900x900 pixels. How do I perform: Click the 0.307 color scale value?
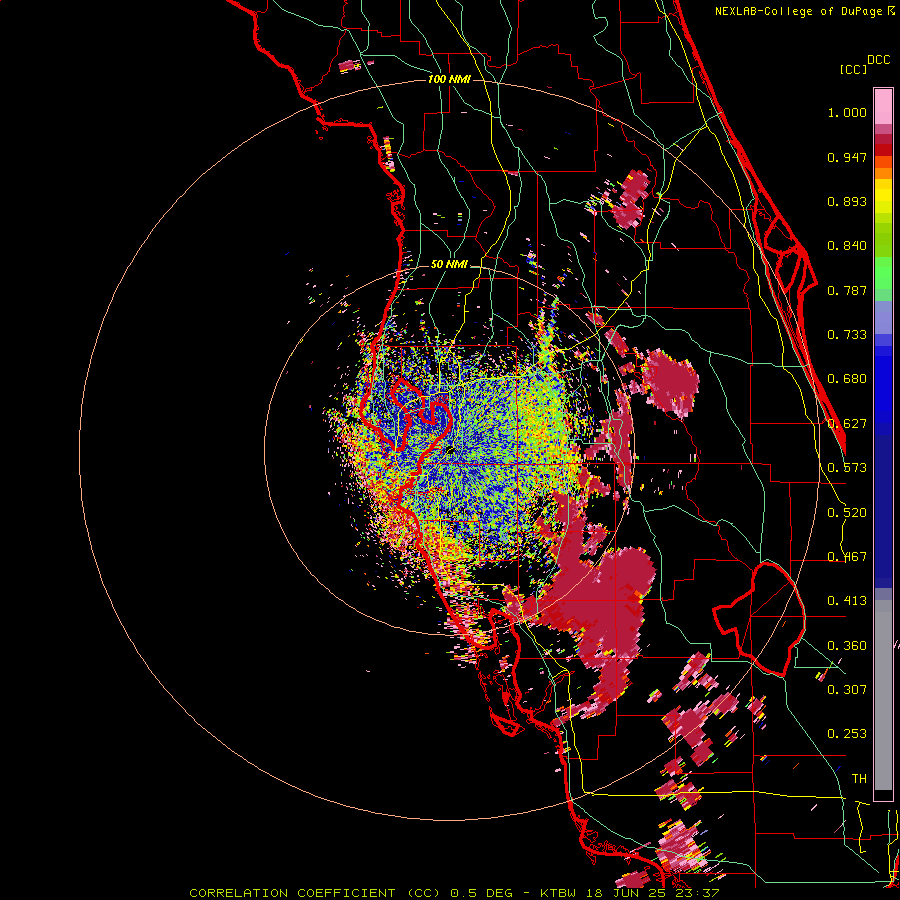coord(847,689)
